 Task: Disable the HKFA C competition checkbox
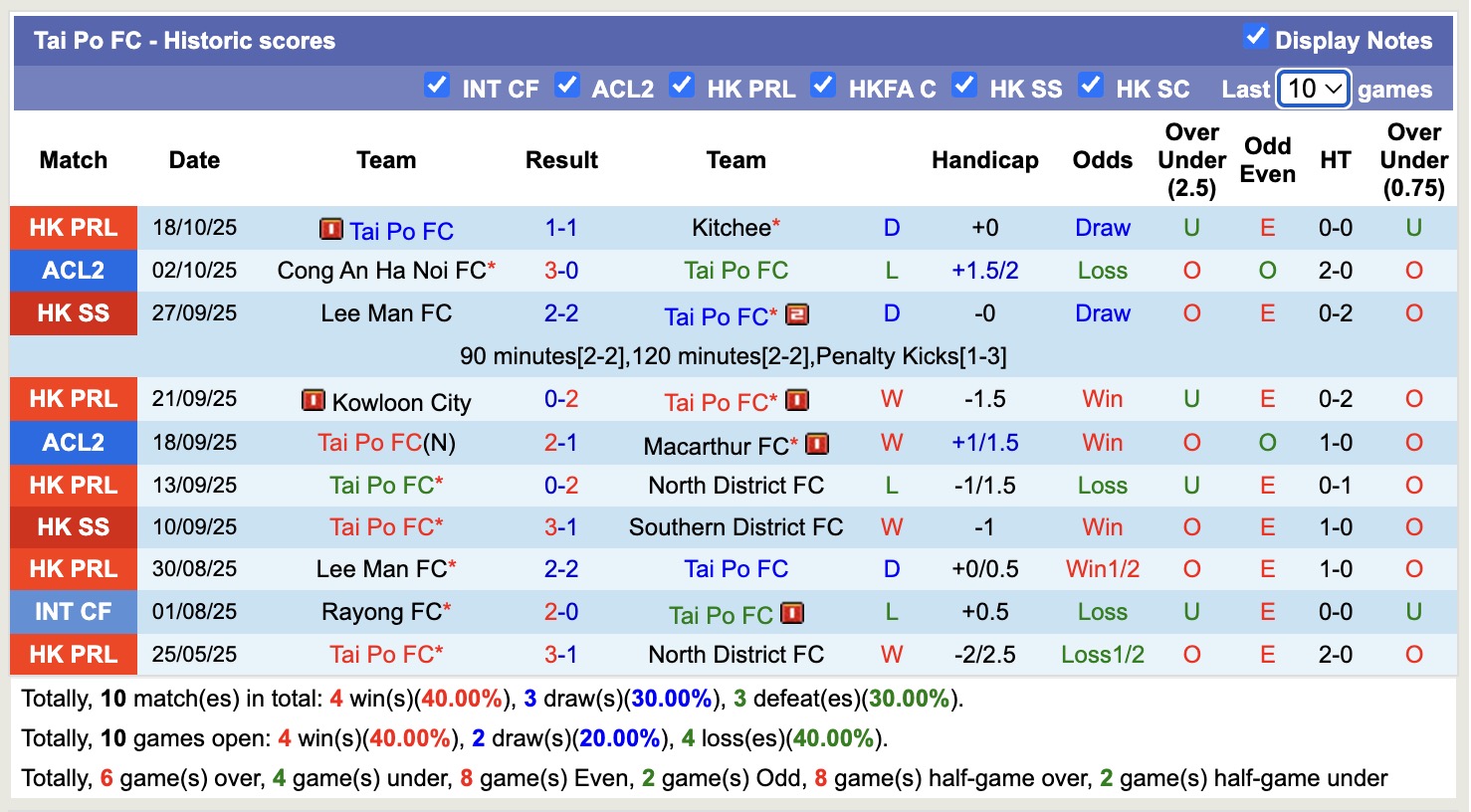pyautogui.click(x=823, y=86)
